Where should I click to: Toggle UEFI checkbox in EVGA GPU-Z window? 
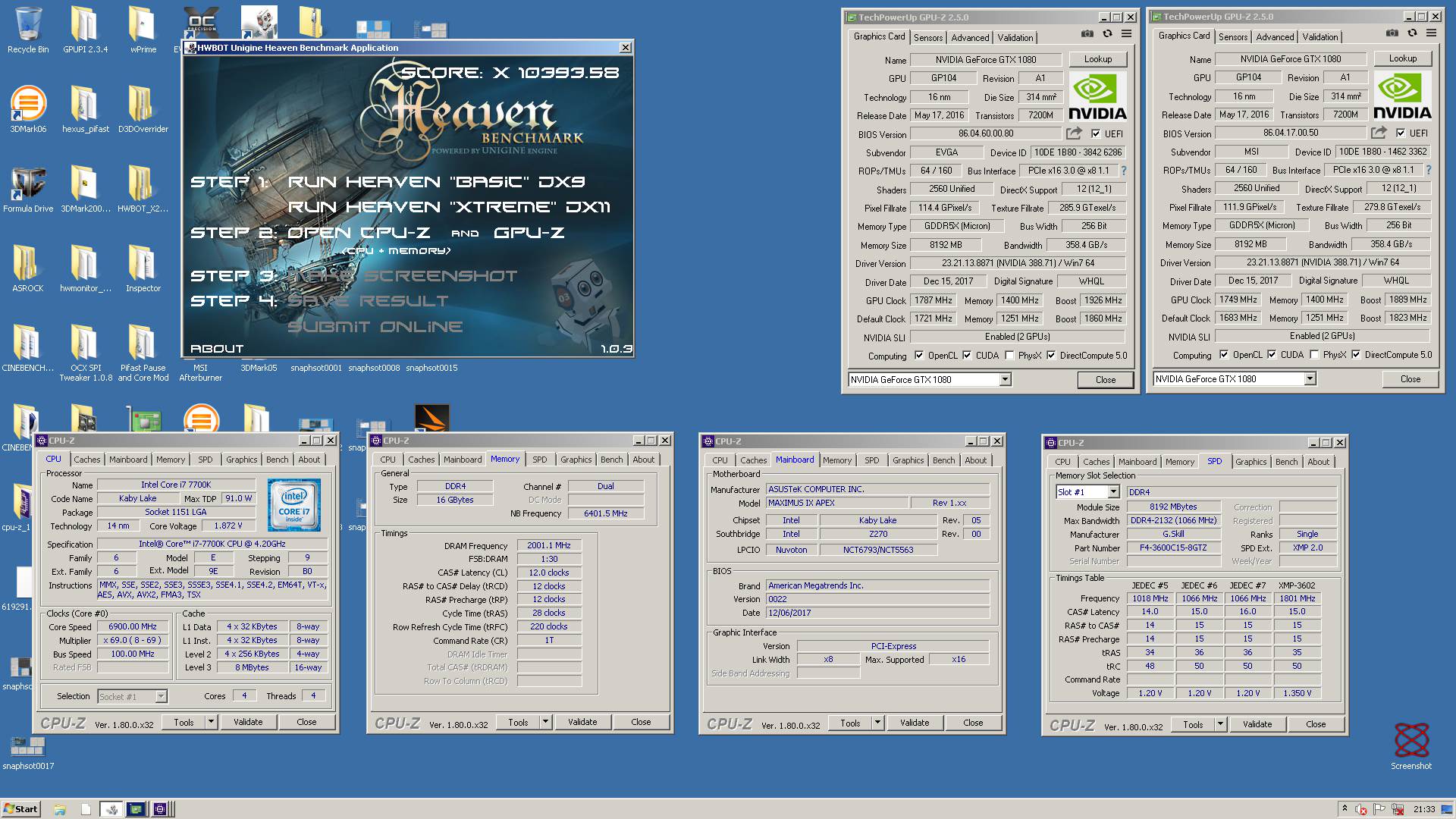1096,134
